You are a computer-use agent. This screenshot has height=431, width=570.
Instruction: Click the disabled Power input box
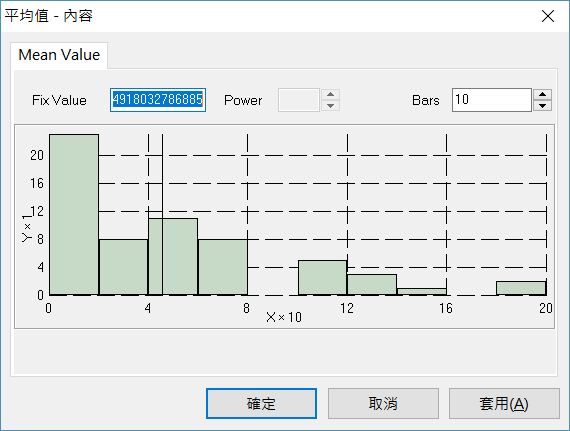pyautogui.click(x=299, y=100)
